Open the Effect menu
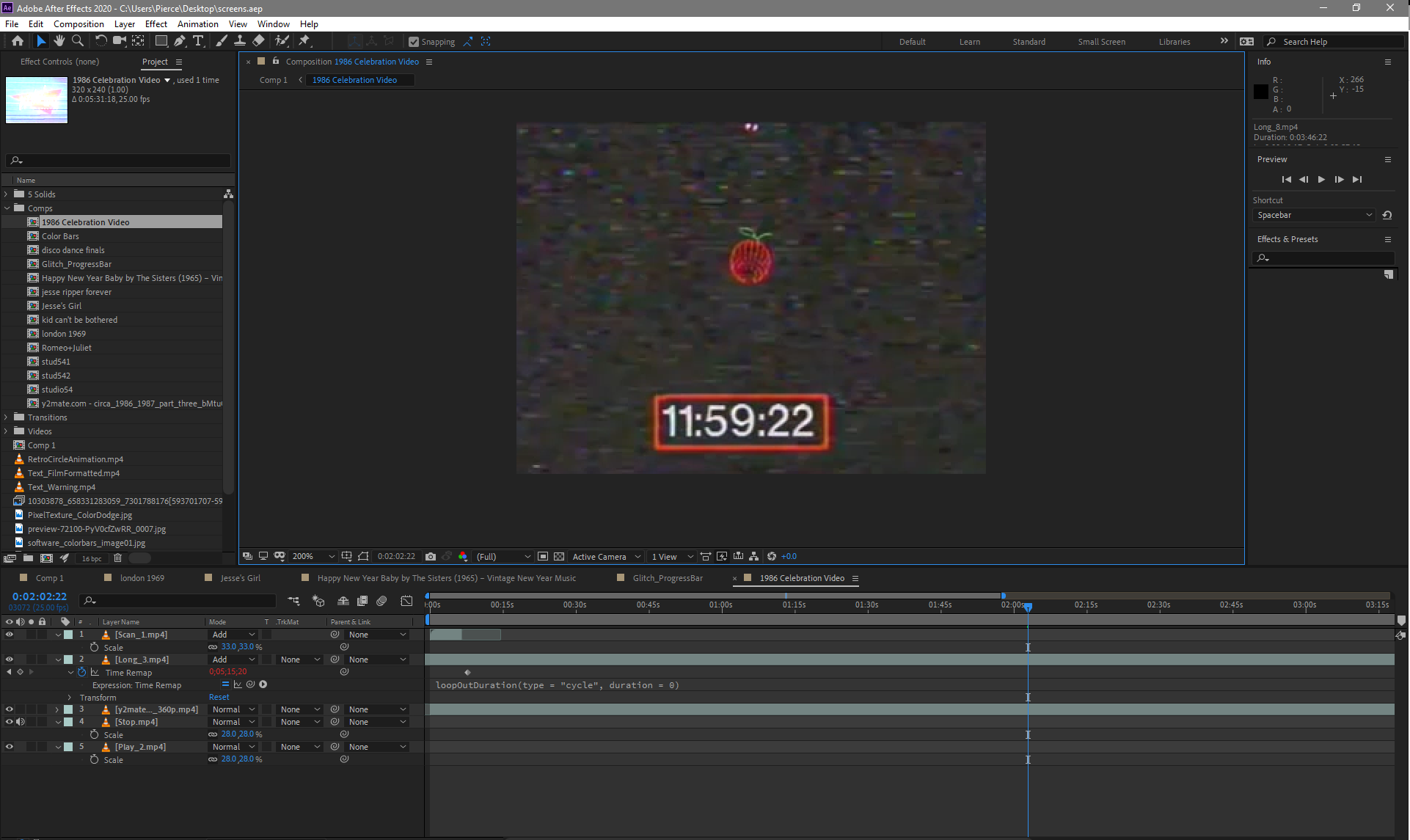Screen dimensions: 1410x840 (x=156, y=24)
